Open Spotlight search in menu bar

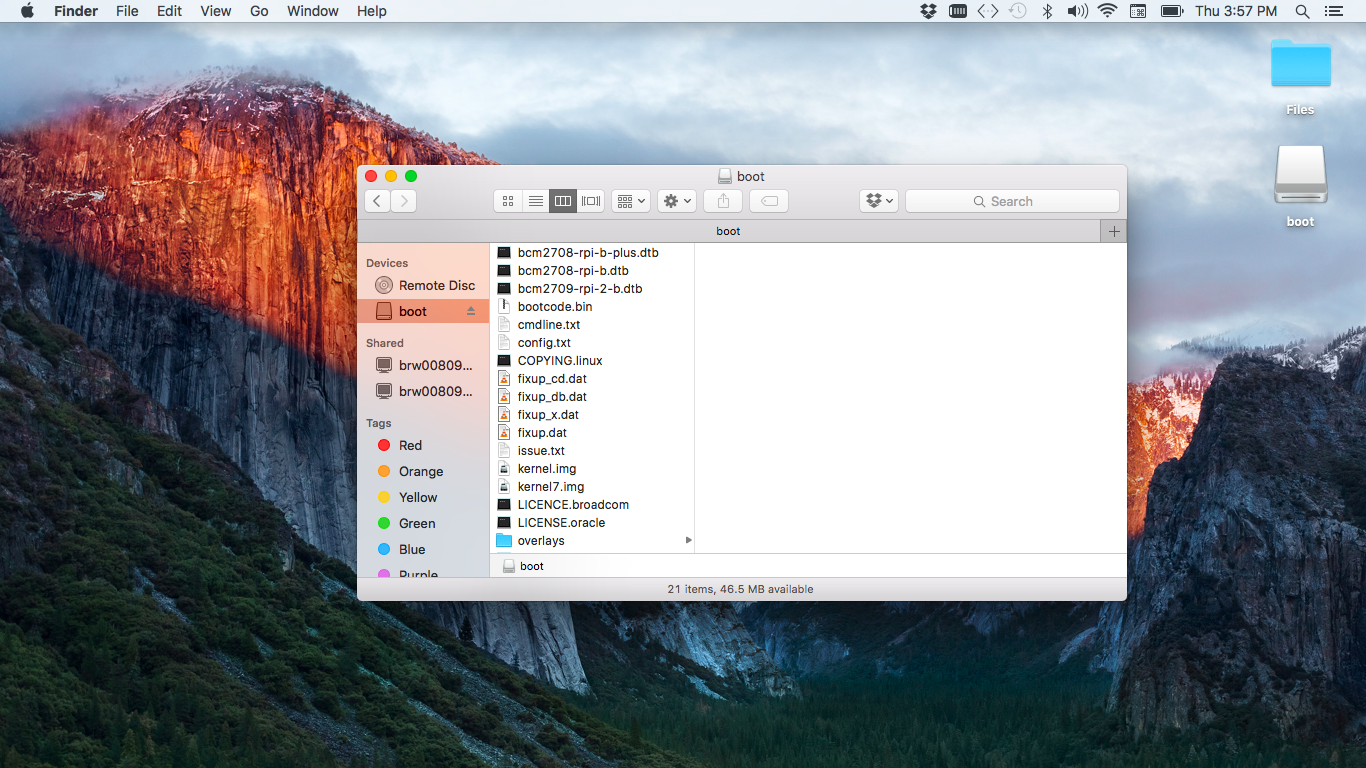click(x=1302, y=11)
